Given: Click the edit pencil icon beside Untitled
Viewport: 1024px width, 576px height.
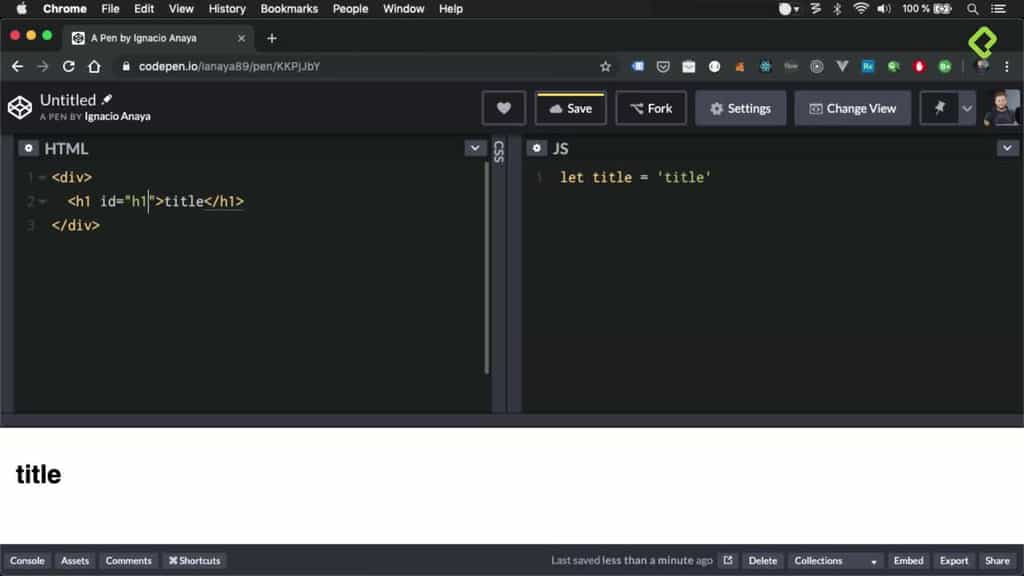Looking at the screenshot, I should tap(106, 99).
